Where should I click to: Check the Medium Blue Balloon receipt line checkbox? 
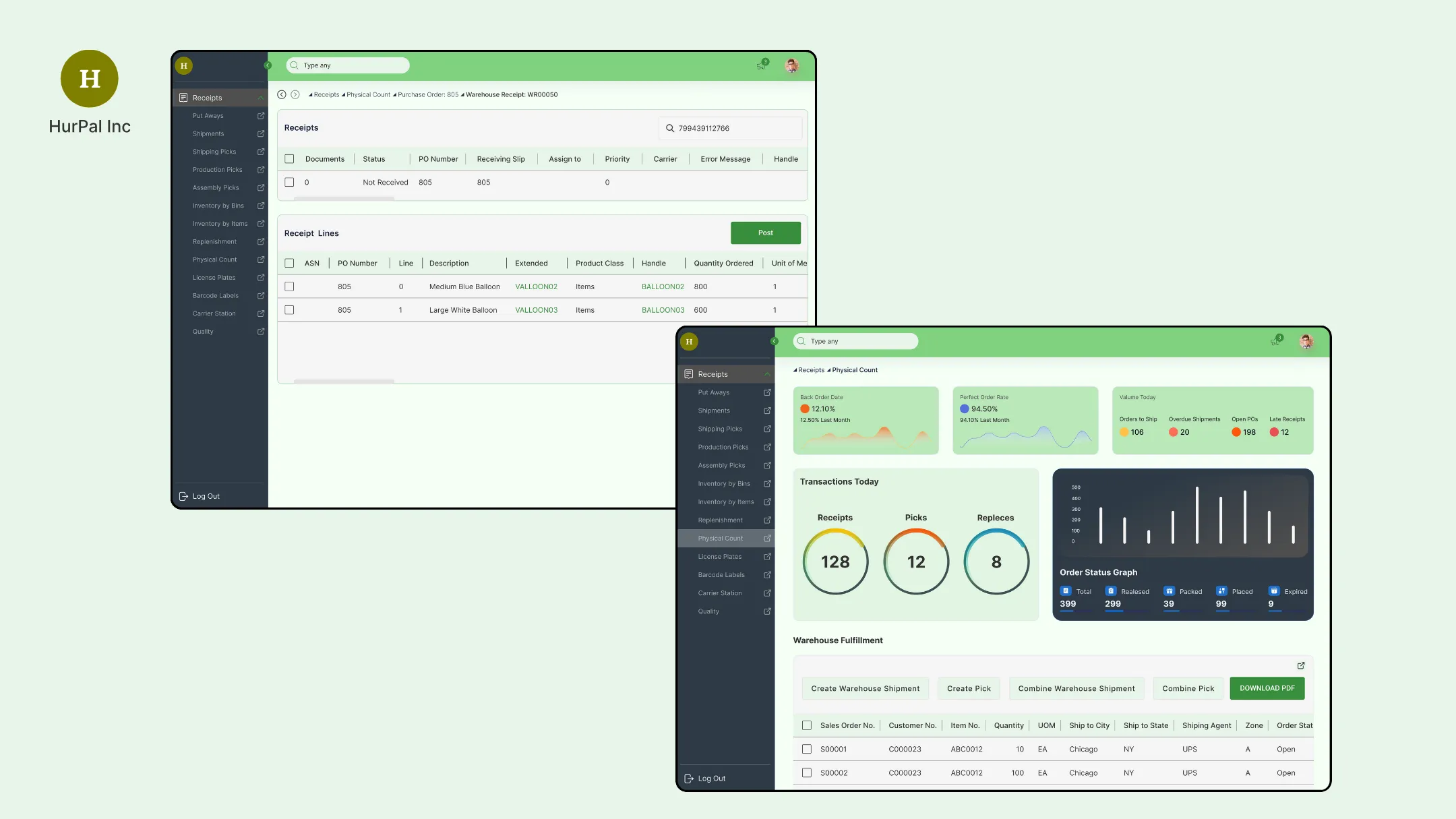coord(290,286)
